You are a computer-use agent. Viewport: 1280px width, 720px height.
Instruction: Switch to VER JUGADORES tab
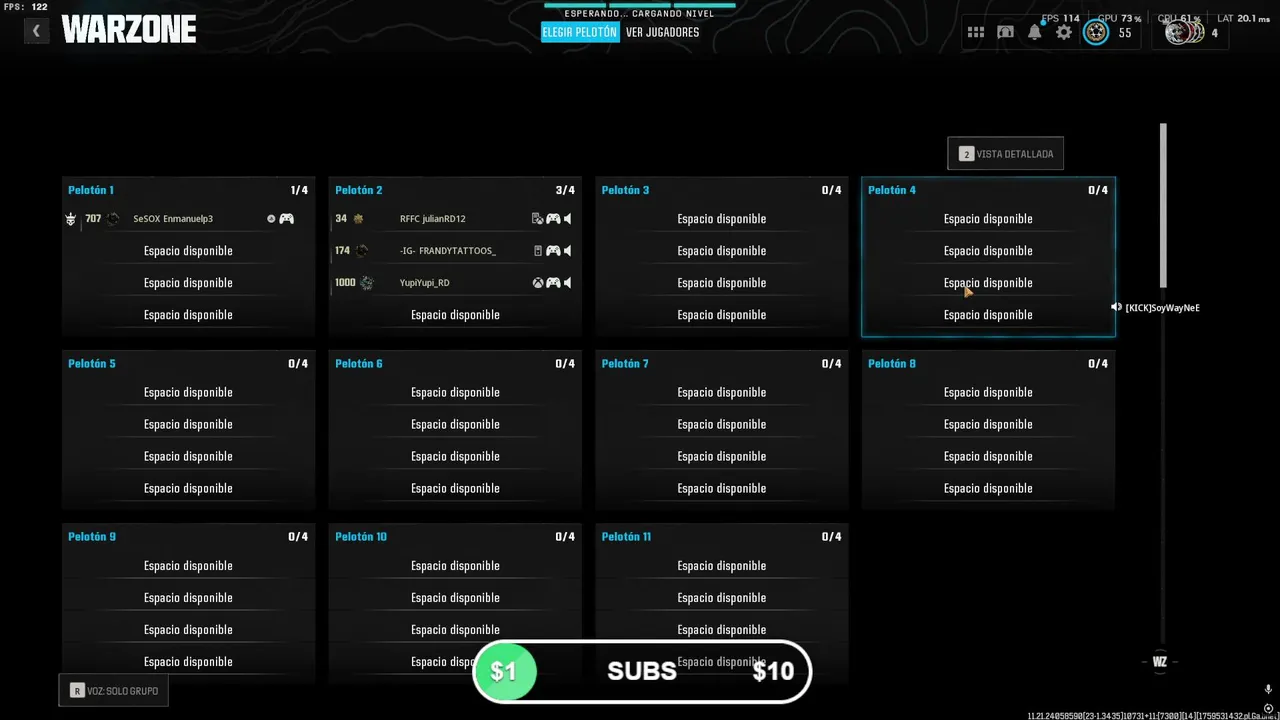tap(662, 32)
